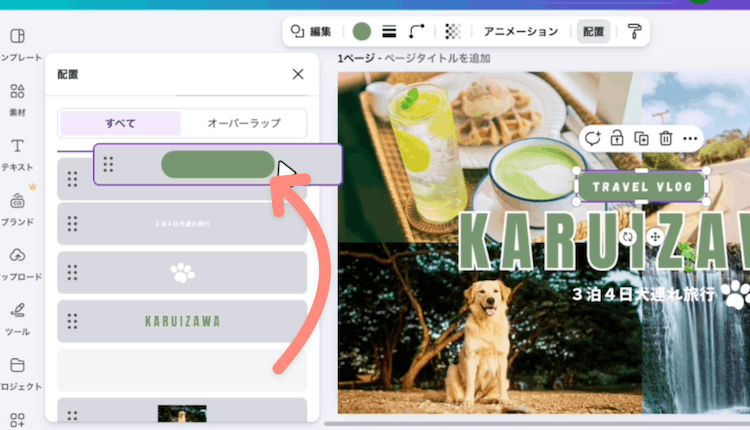Click the 編集 shape edit button
Screen dimensions: 750x430
coord(311,32)
